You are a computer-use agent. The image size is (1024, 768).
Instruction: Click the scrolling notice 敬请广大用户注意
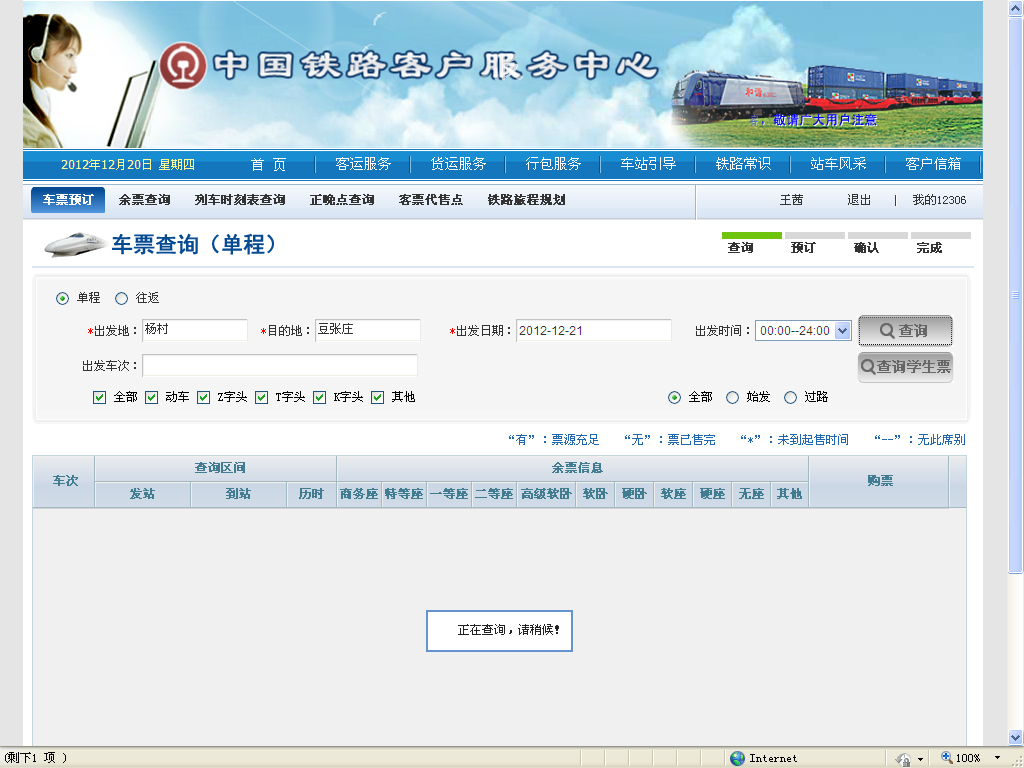[824, 120]
